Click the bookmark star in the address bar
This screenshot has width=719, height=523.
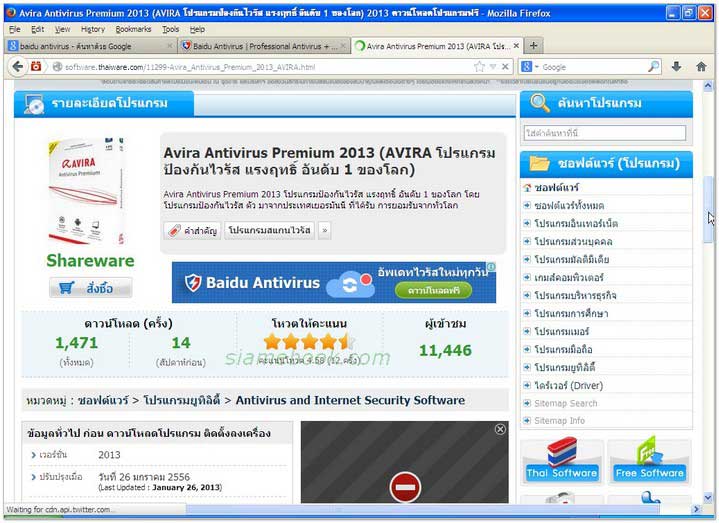click(479, 67)
